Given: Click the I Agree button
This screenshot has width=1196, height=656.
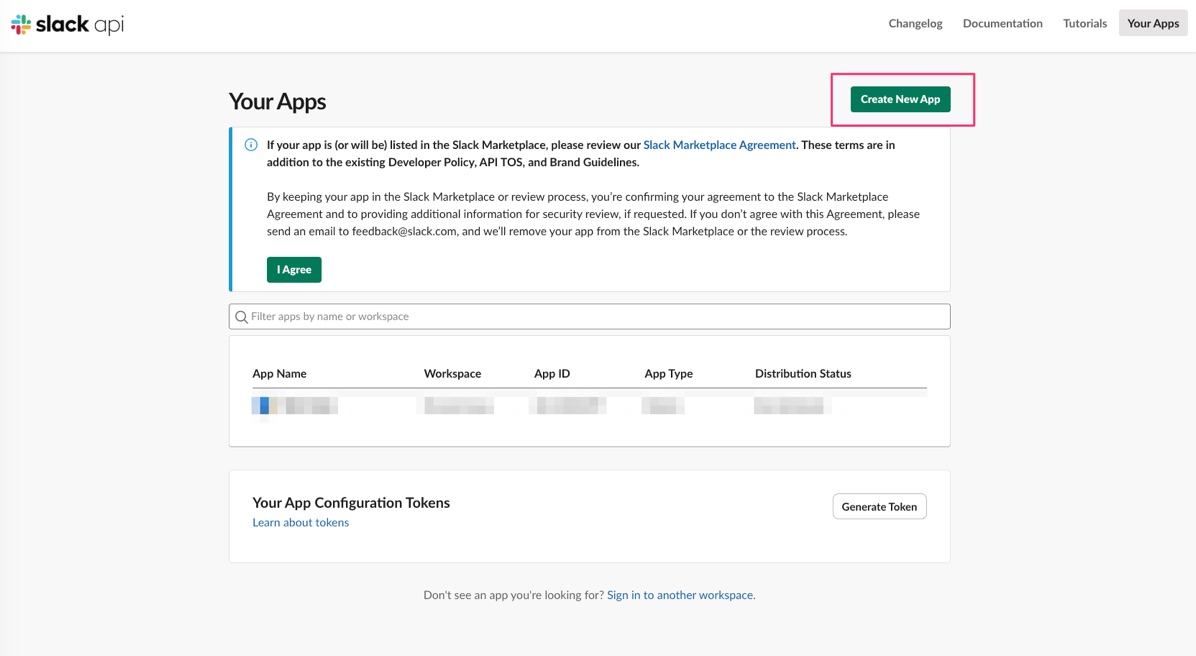Looking at the screenshot, I should 294,269.
